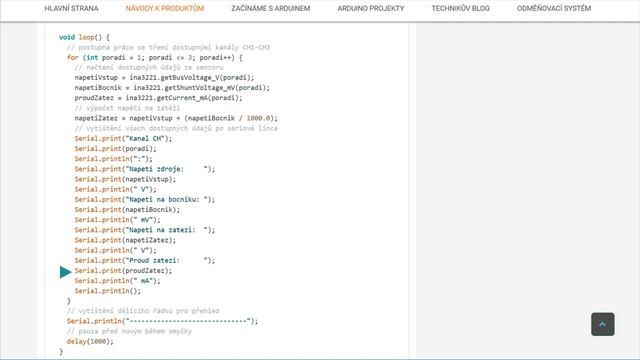This screenshot has height=360, width=640.
Task: Click the Serial.print(poradi); line
Action: [x=116, y=149]
